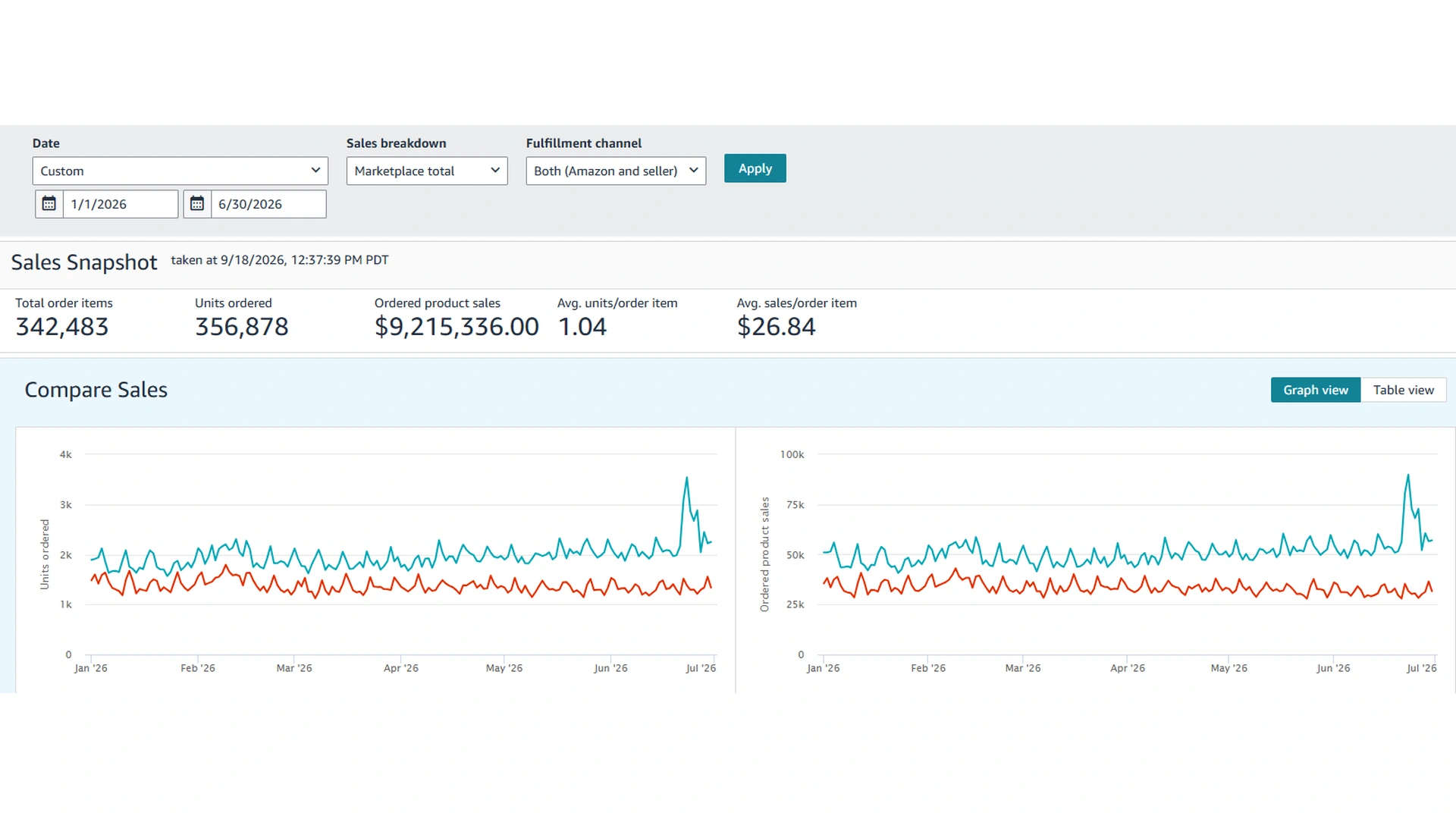Image resolution: width=1456 pixels, height=819 pixels.
Task: Edit the start date field 1/1/2026
Action: coord(121,204)
